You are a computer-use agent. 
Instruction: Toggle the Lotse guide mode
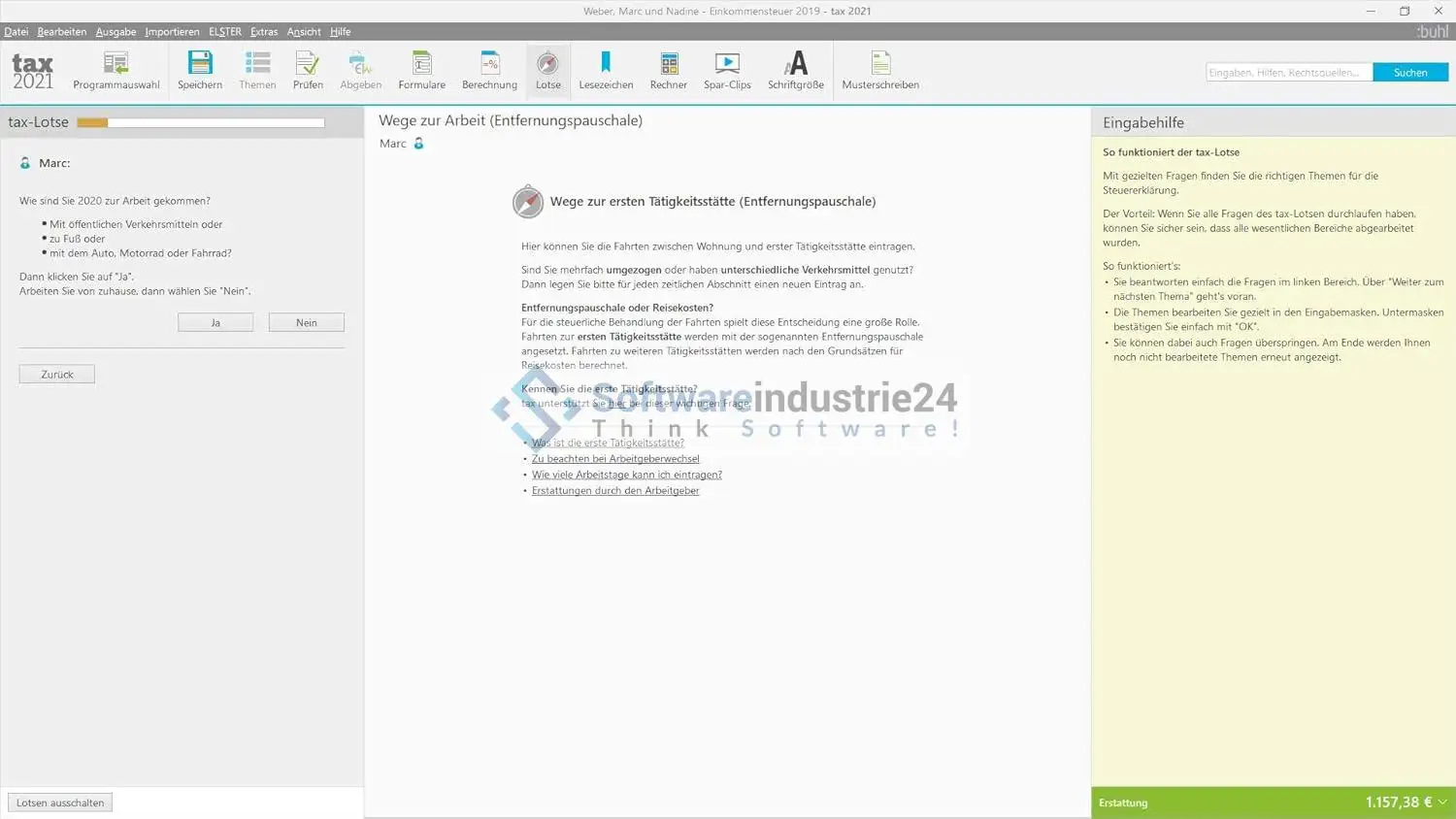click(547, 71)
